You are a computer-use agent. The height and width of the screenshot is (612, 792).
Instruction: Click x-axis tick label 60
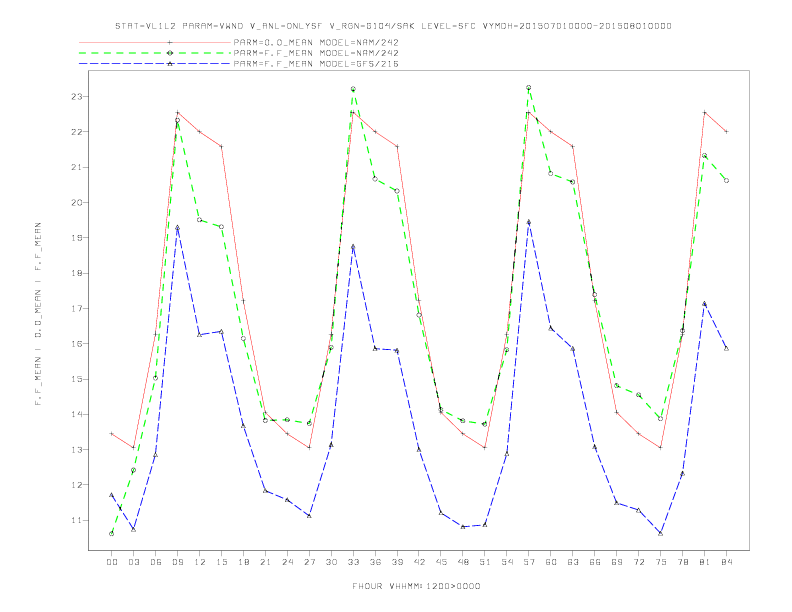[551, 562]
